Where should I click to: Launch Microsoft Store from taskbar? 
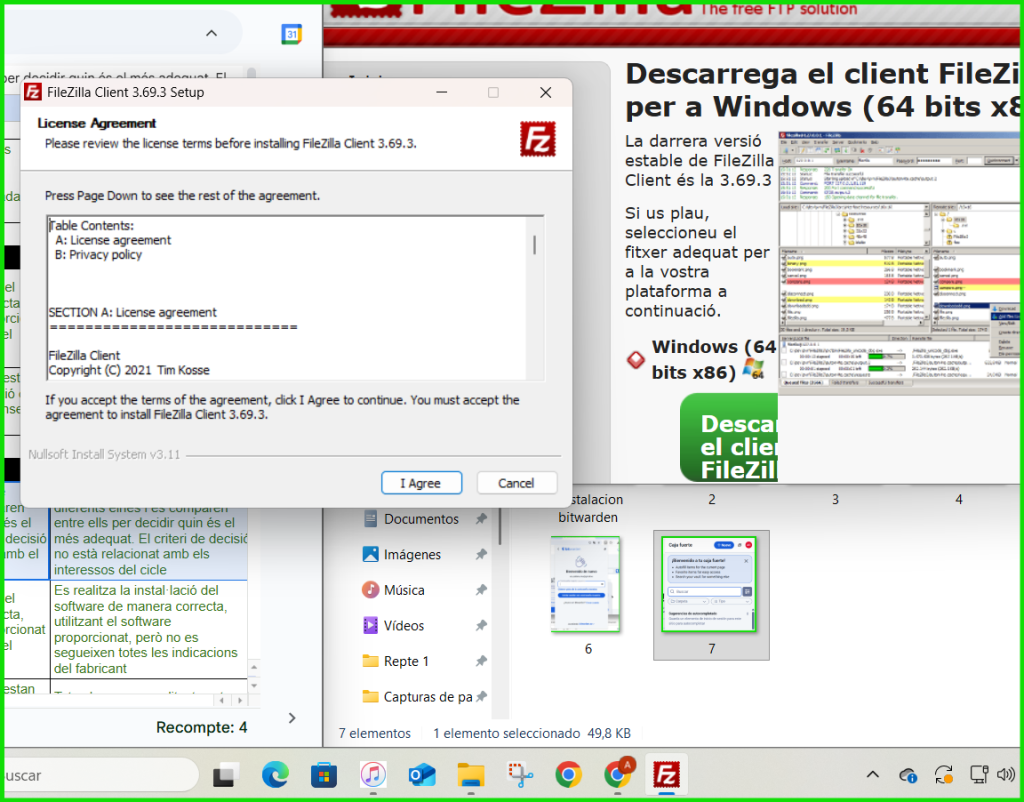(x=323, y=775)
